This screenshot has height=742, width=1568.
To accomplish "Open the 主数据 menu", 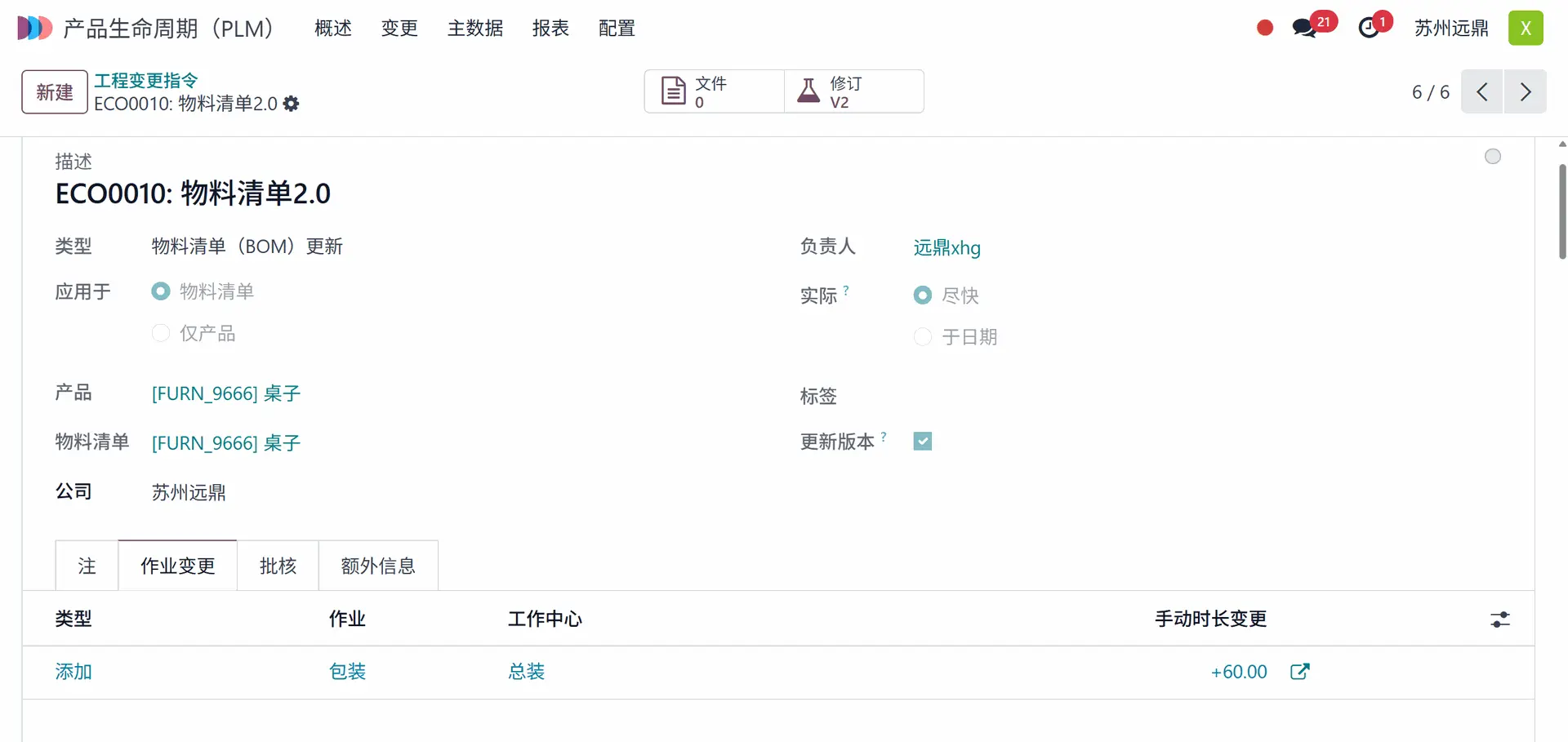I will tap(474, 29).
